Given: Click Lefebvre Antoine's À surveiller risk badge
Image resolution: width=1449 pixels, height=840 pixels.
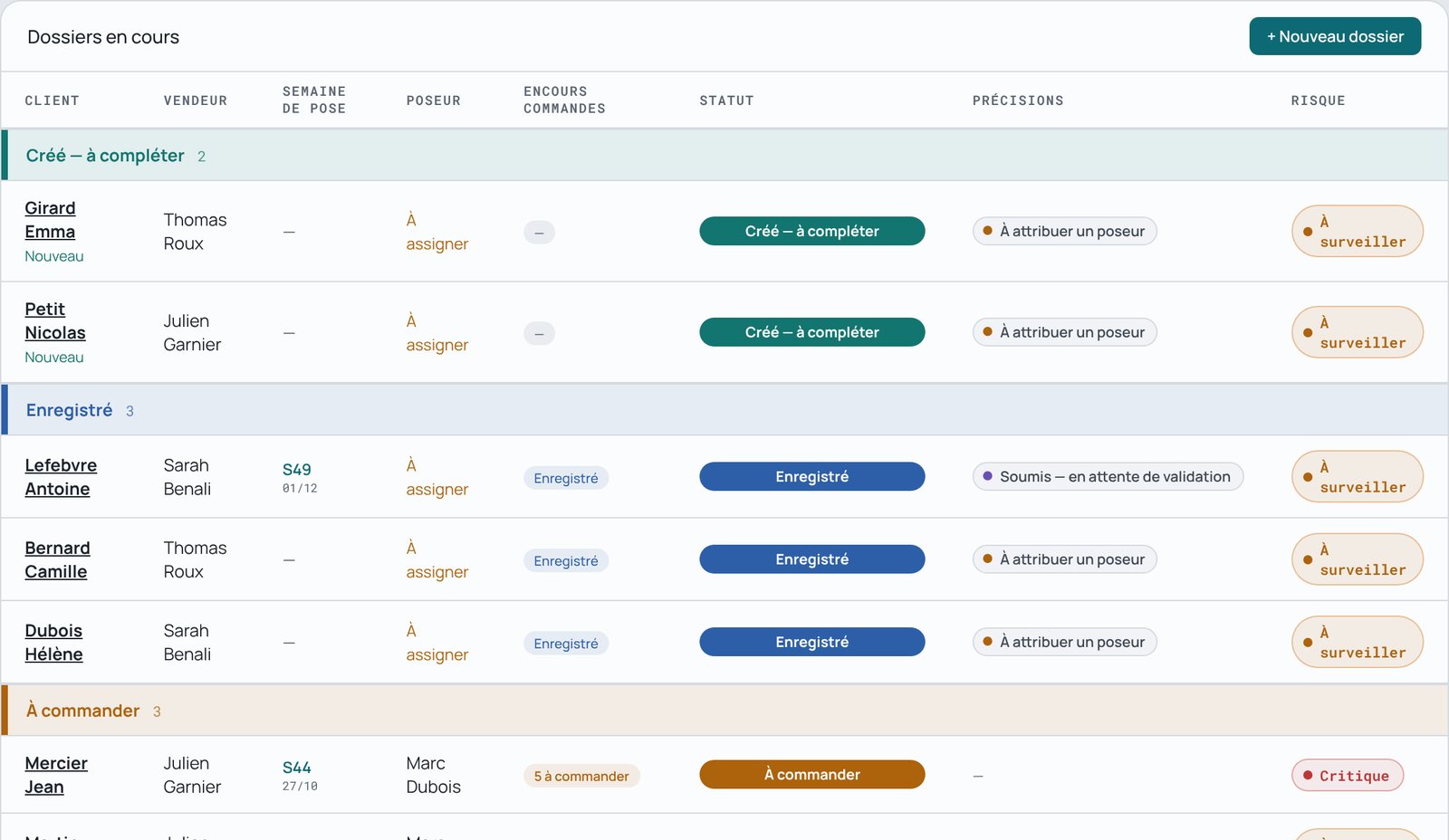Looking at the screenshot, I should coord(1357,477).
